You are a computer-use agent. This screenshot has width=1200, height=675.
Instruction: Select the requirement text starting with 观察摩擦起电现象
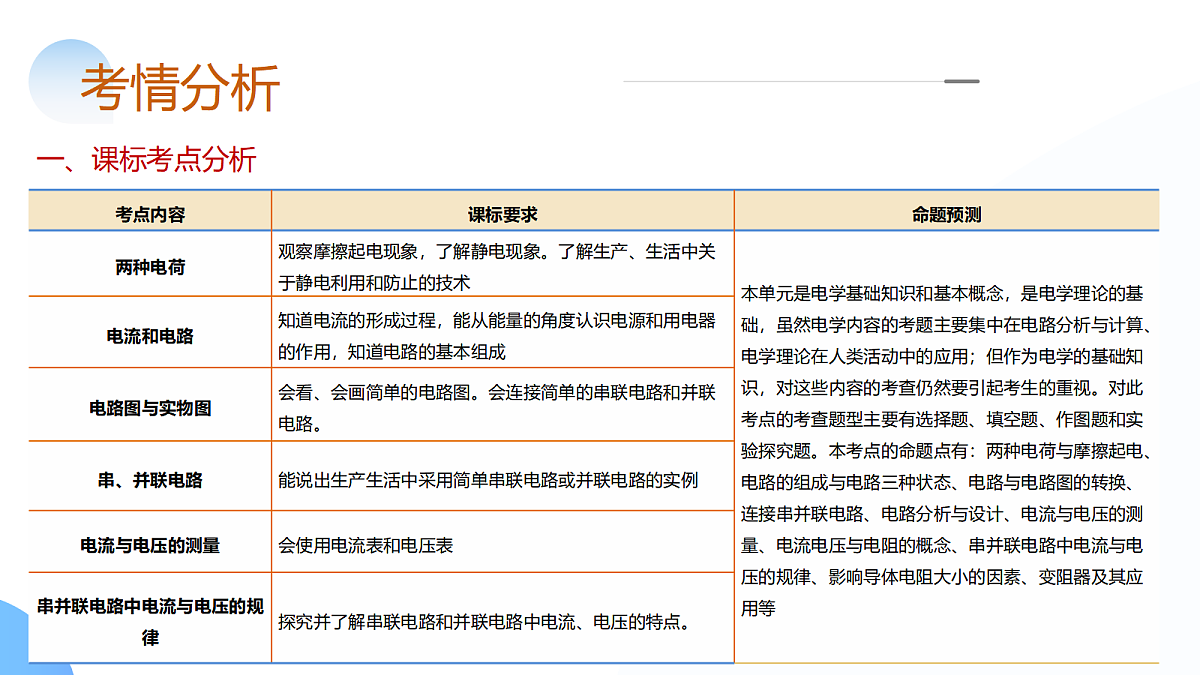pos(497,267)
